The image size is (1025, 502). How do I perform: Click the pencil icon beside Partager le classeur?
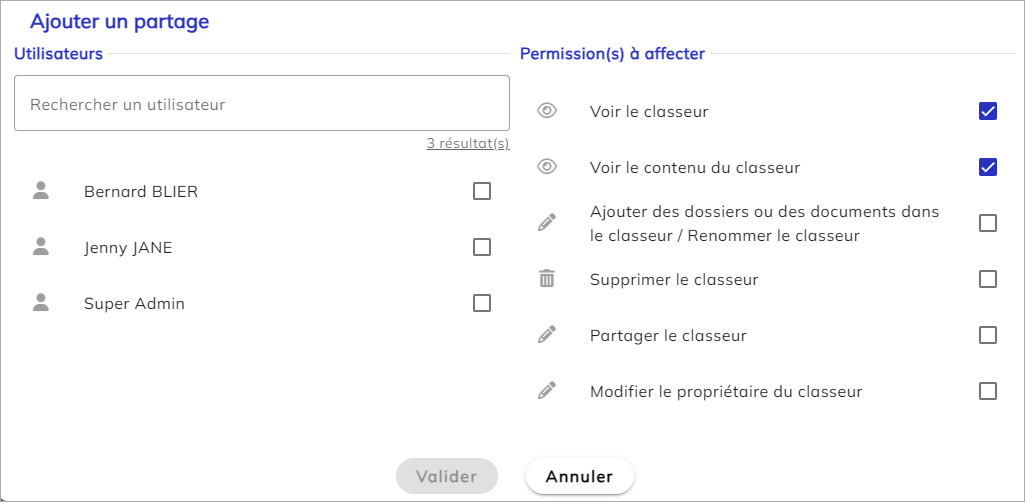546,335
